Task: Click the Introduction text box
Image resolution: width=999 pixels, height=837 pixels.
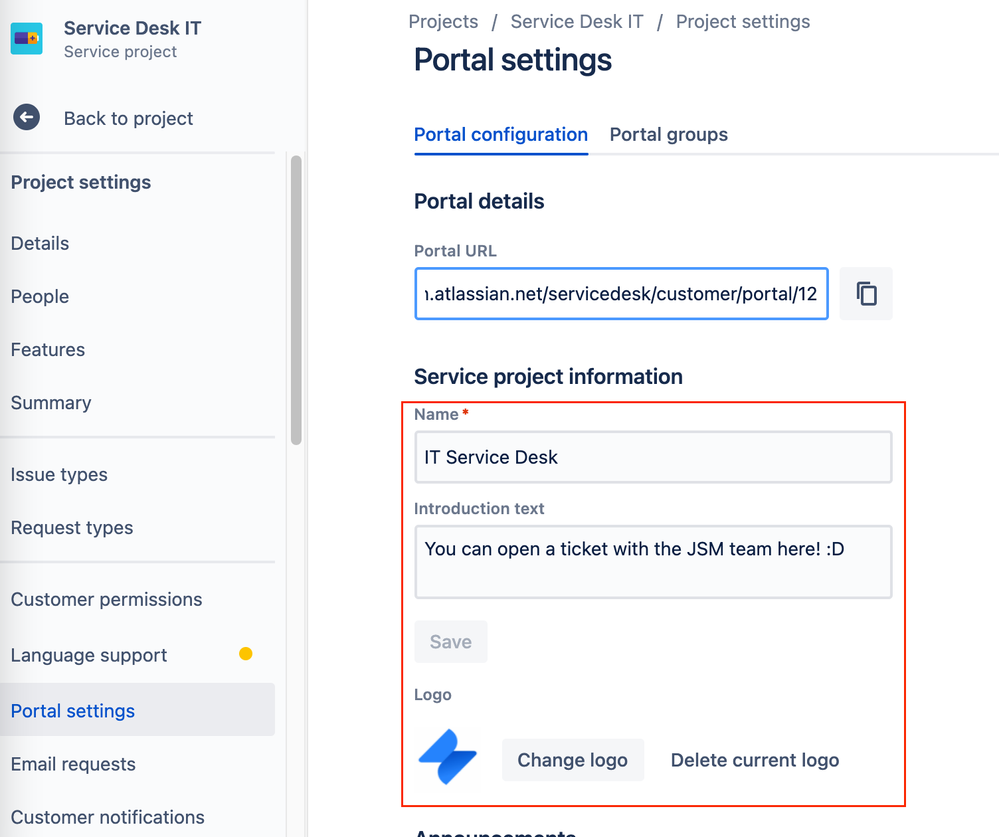Action: pyautogui.click(x=652, y=561)
